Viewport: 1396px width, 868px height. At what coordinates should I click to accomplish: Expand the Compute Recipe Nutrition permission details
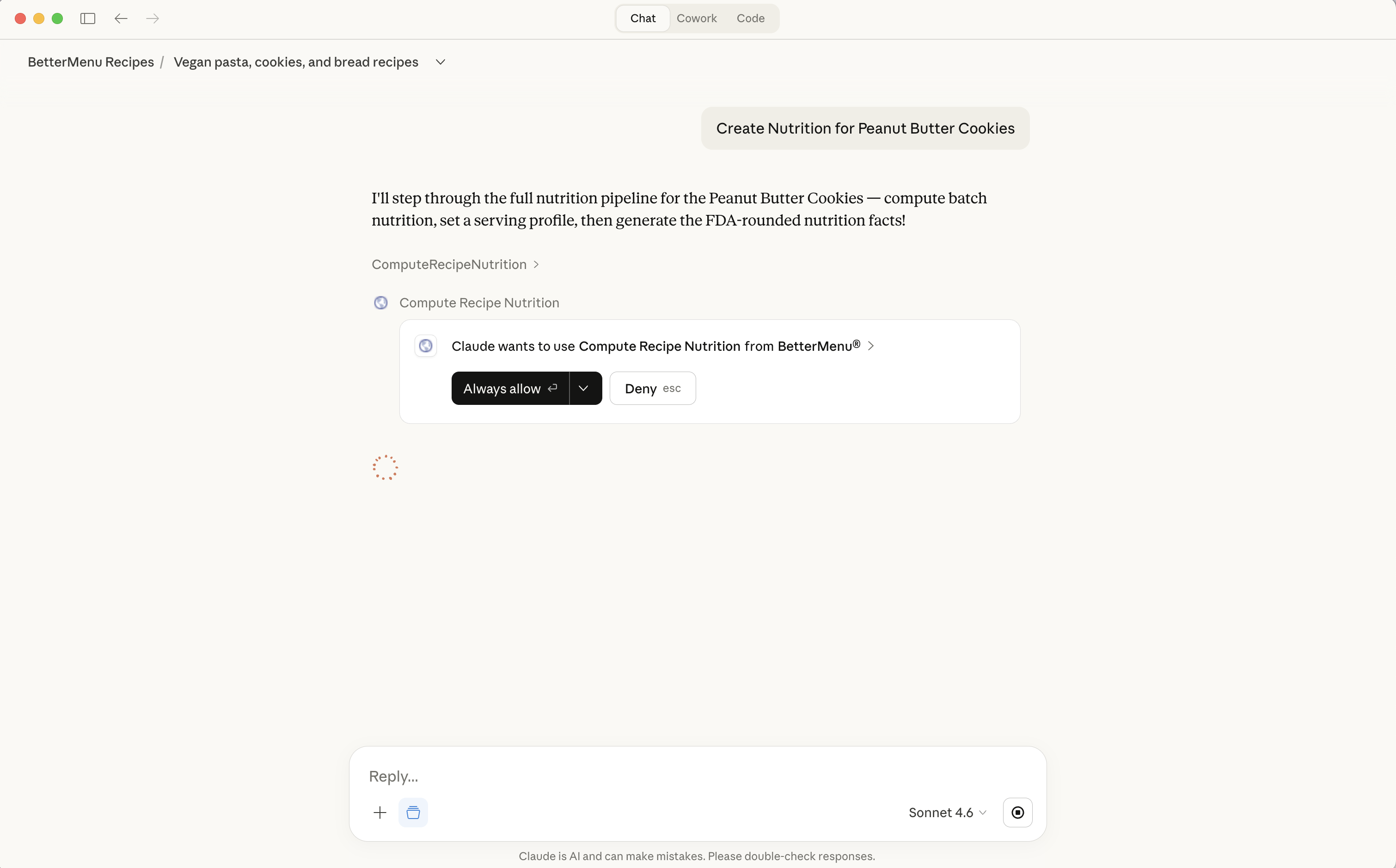871,346
